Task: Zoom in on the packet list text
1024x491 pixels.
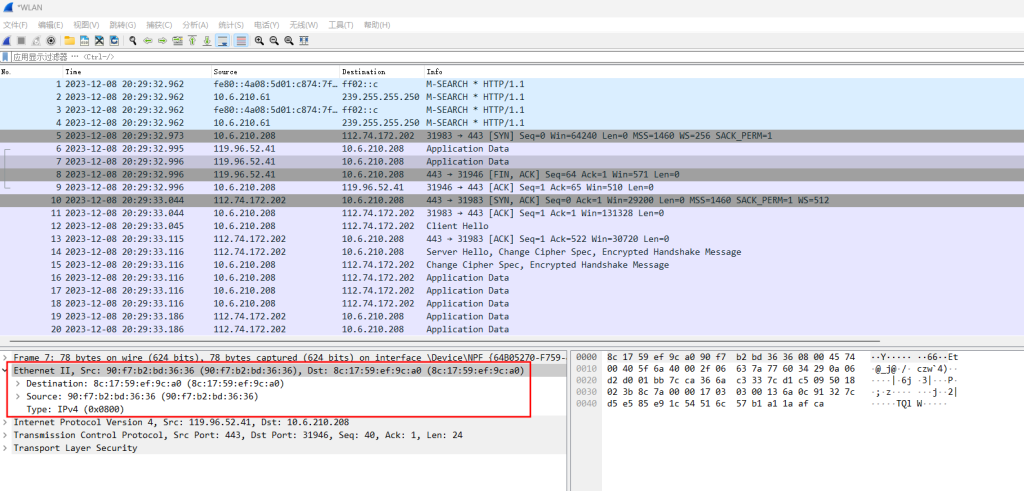Action: point(259,40)
